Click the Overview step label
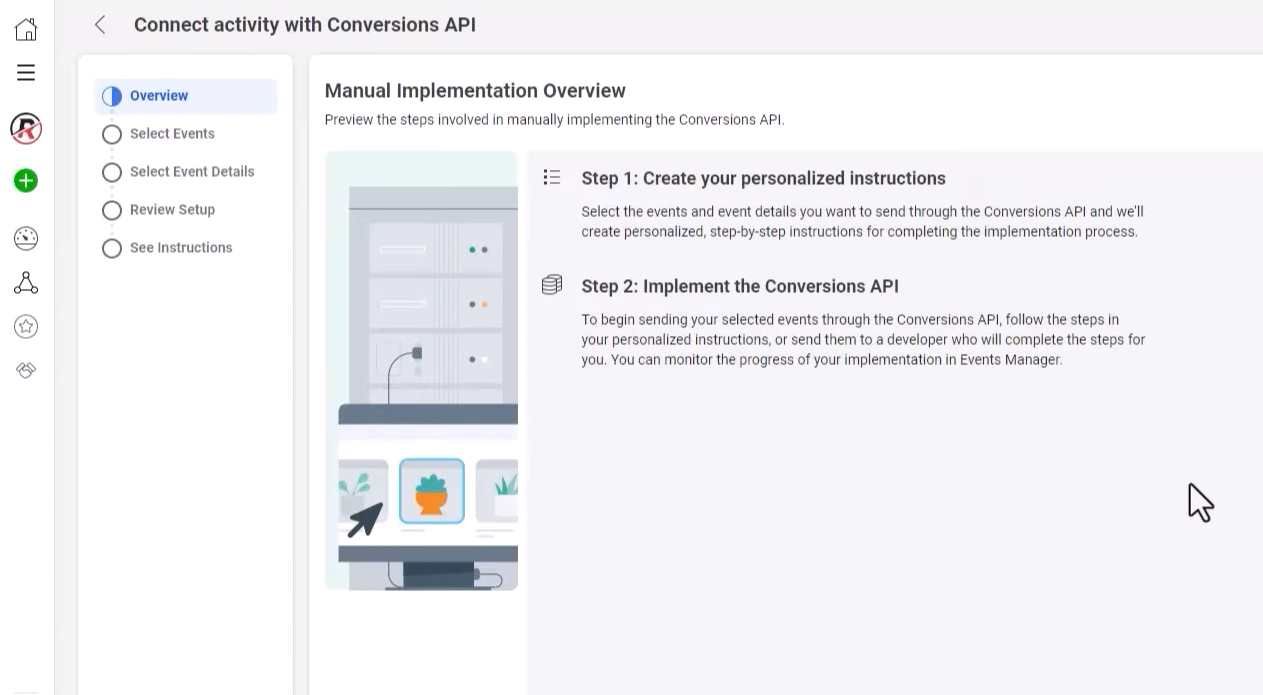The width and height of the screenshot is (1263, 695). tap(159, 96)
